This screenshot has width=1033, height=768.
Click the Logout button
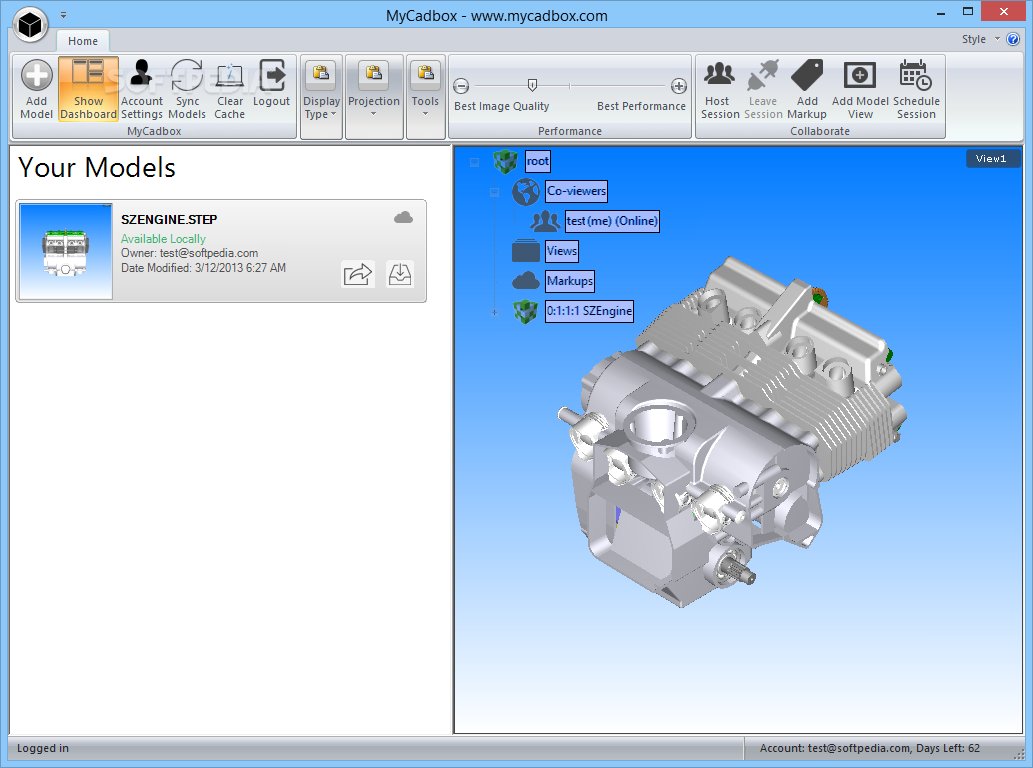271,84
